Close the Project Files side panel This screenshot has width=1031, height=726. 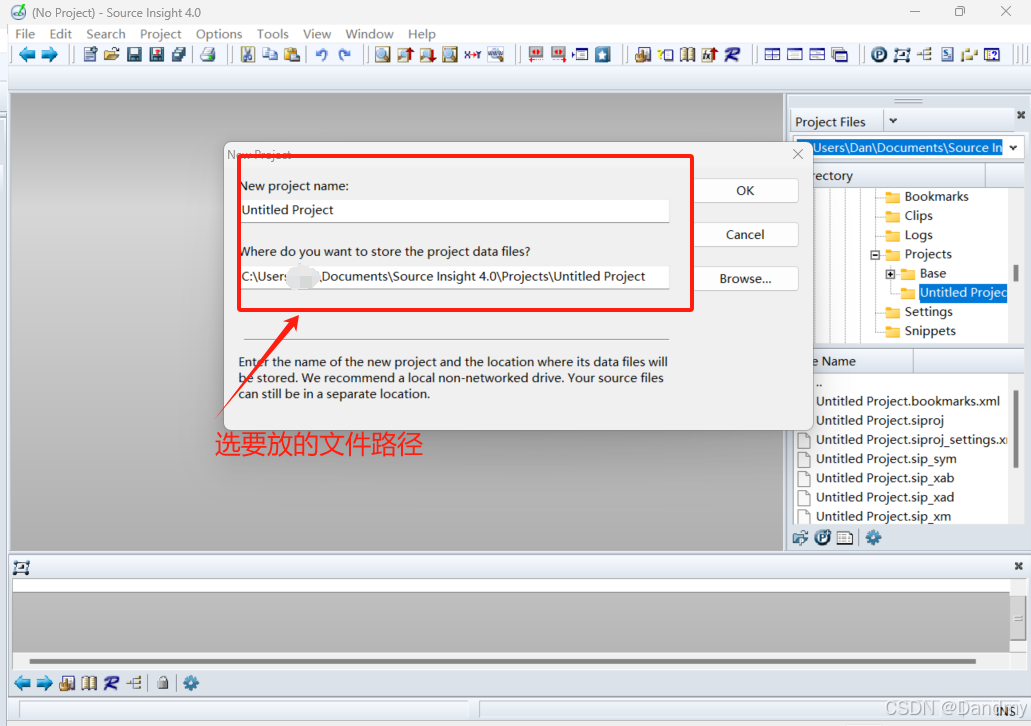(x=1020, y=114)
